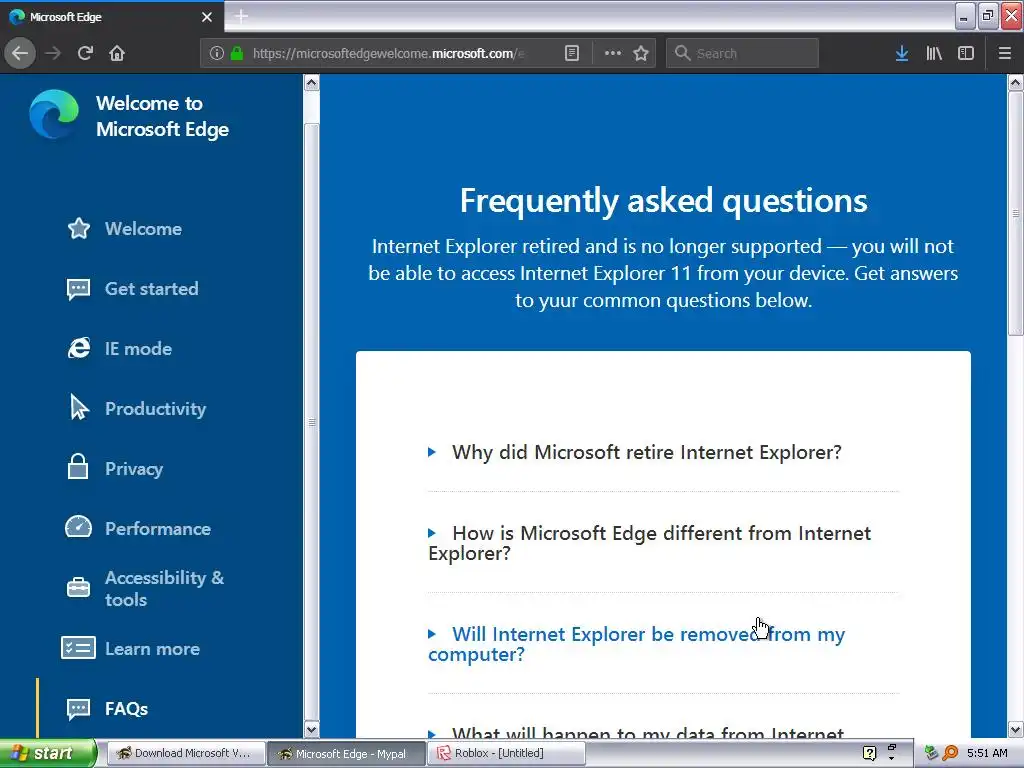
Task: Click the orange magnifier tray icon
Action: [x=950, y=753]
